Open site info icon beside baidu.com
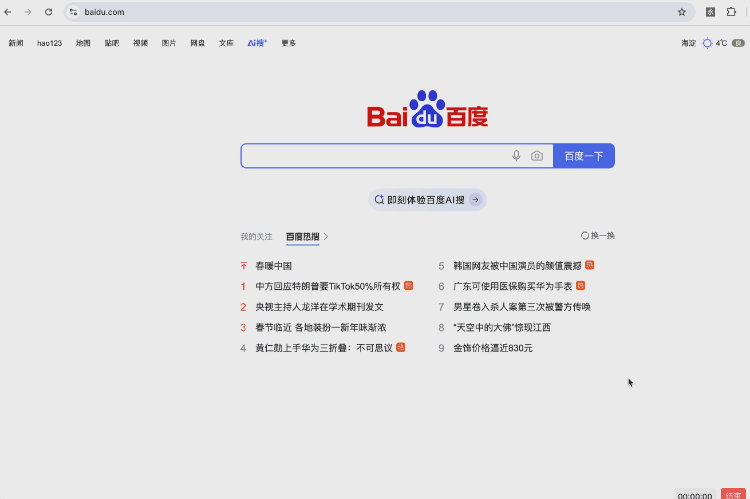This screenshot has width=750, height=499. point(73,12)
